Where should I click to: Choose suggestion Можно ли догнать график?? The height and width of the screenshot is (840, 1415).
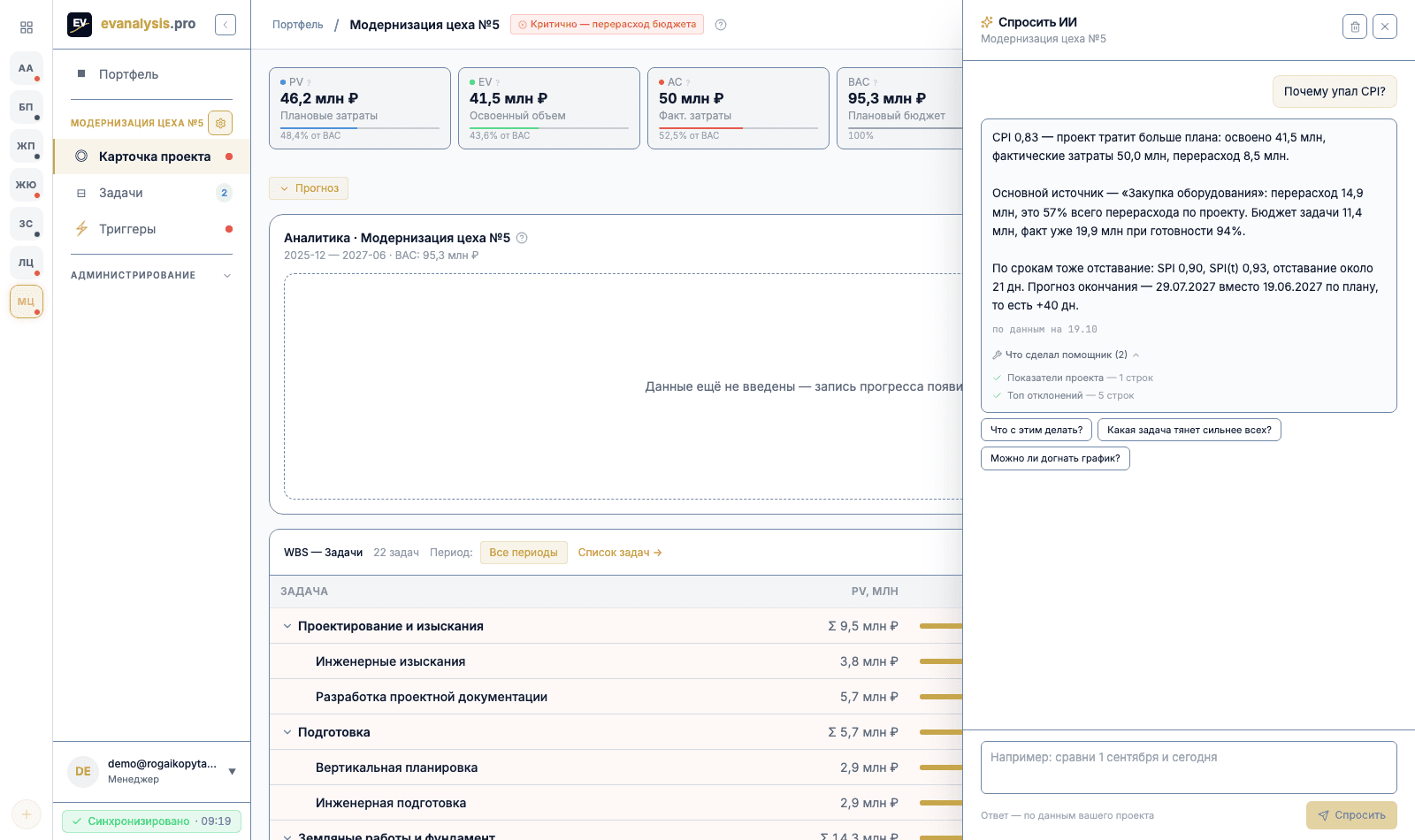tap(1055, 459)
